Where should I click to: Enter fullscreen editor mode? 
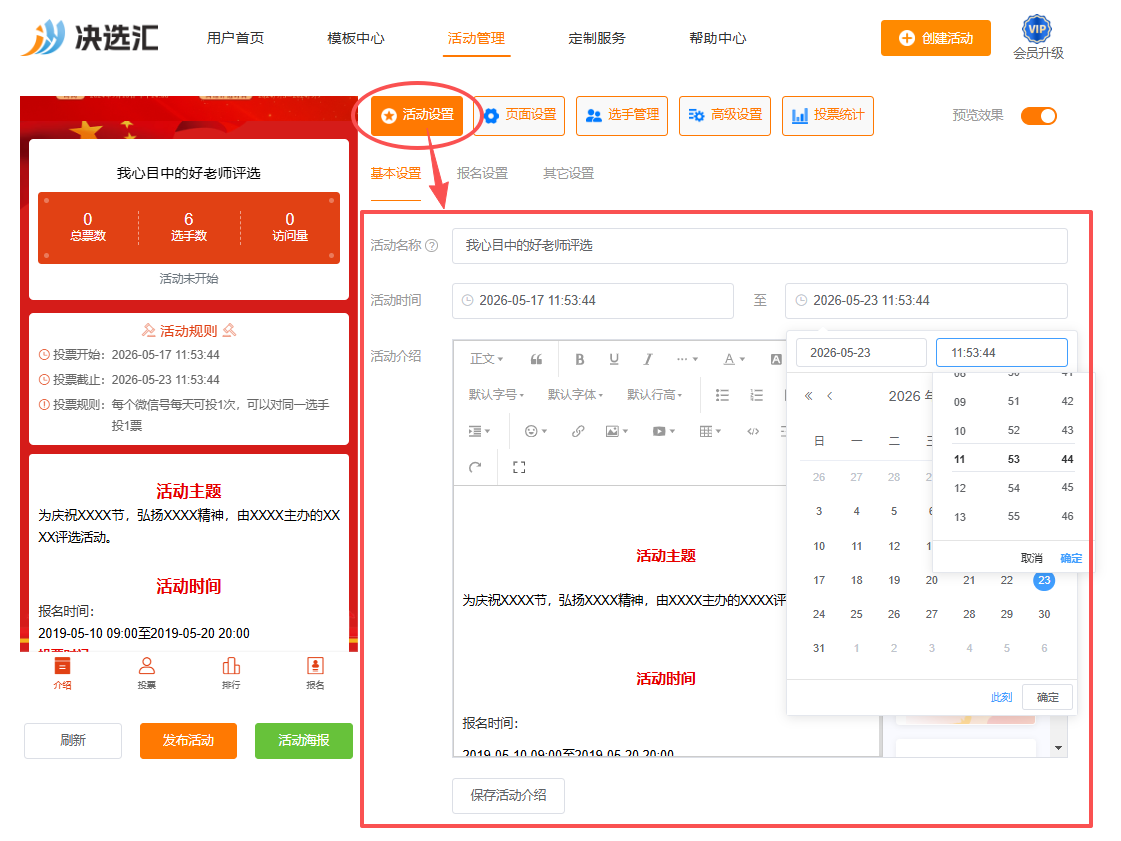pyautogui.click(x=519, y=468)
